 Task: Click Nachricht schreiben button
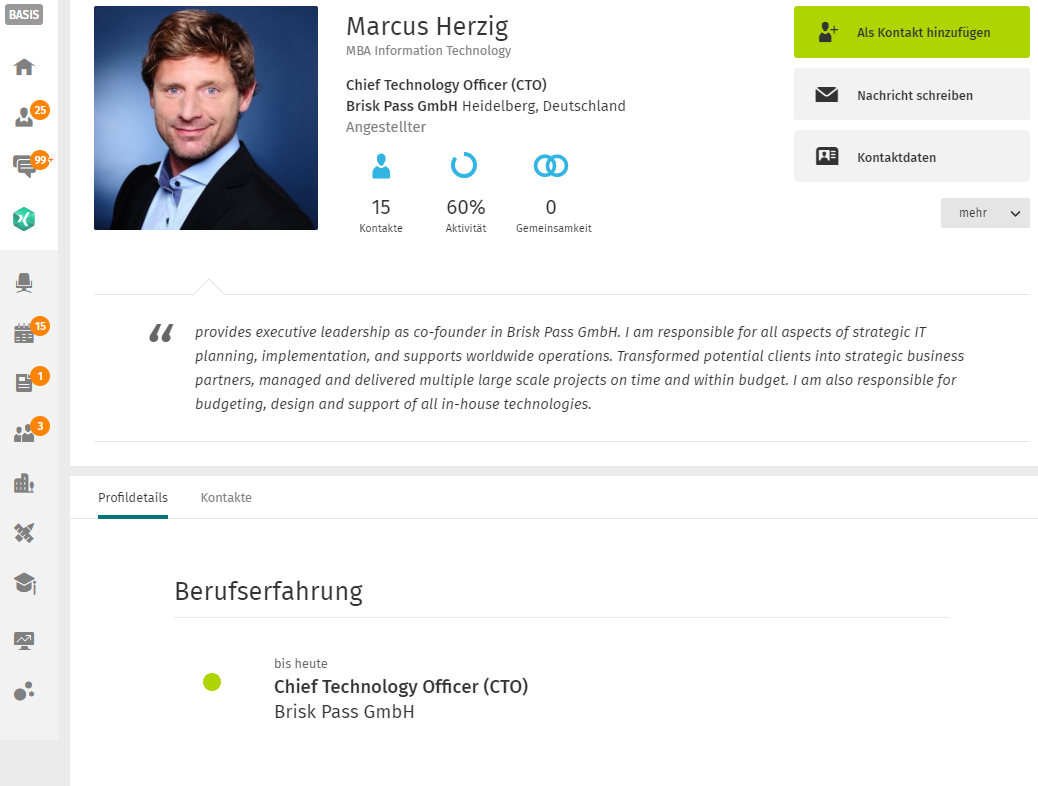(912, 95)
